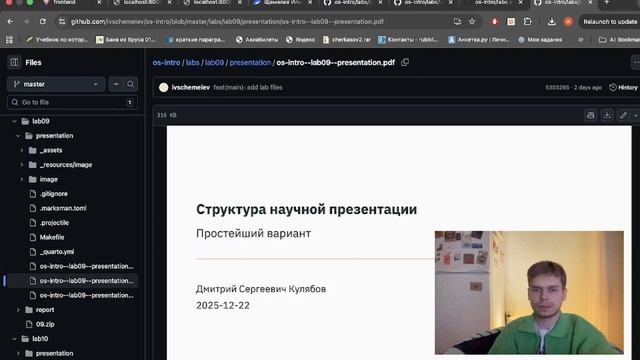The height and width of the screenshot is (360, 640).
Task: Edit the file with the pencil icon
Action: [623, 116]
